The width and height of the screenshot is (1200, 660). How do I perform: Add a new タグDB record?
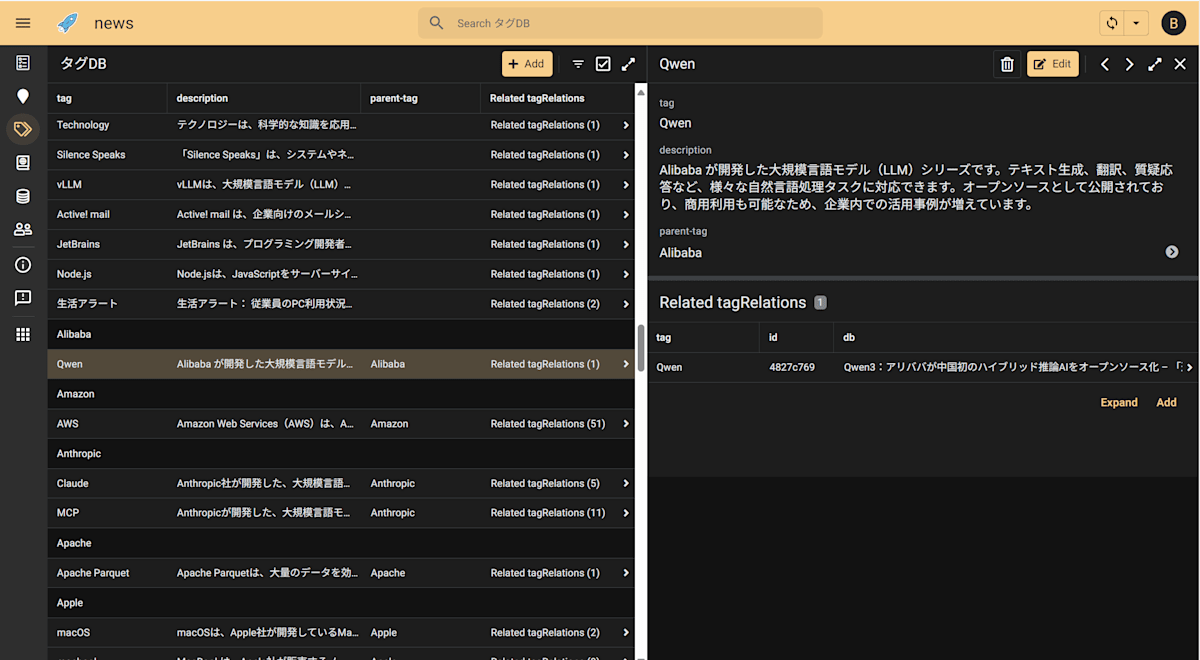click(x=527, y=64)
